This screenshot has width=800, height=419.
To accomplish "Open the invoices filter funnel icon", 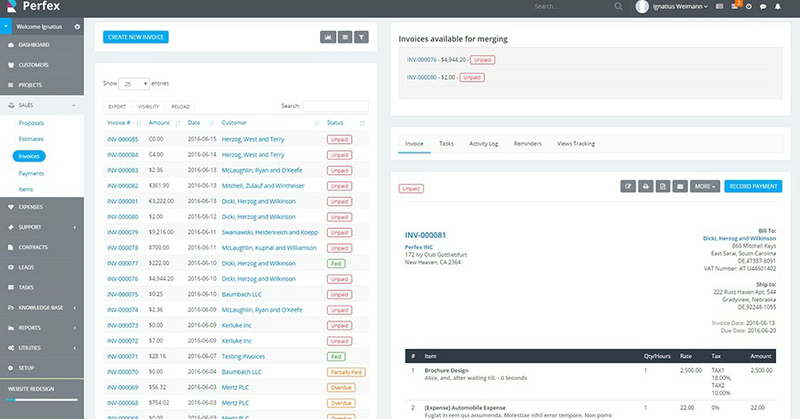I will tap(362, 37).
